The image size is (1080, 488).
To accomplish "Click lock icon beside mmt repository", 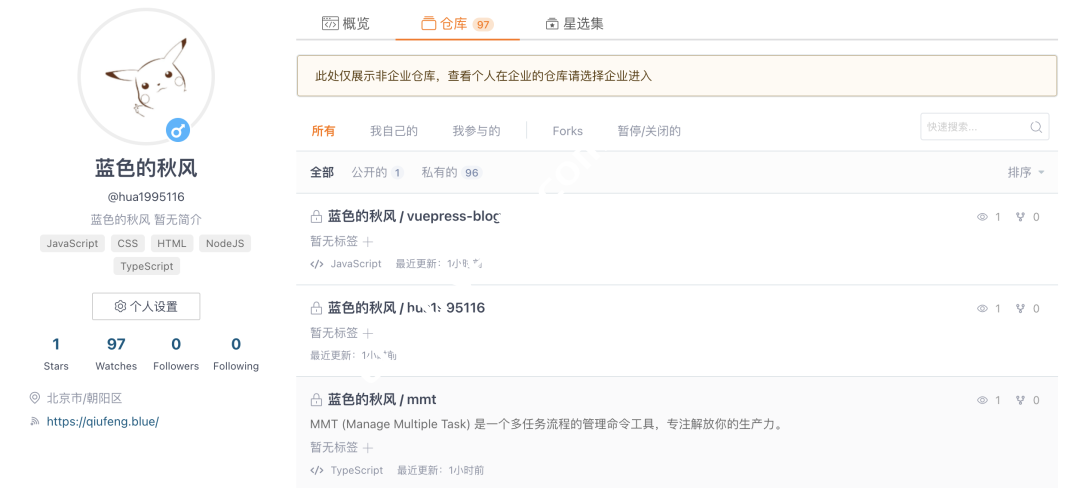I will click(316, 400).
